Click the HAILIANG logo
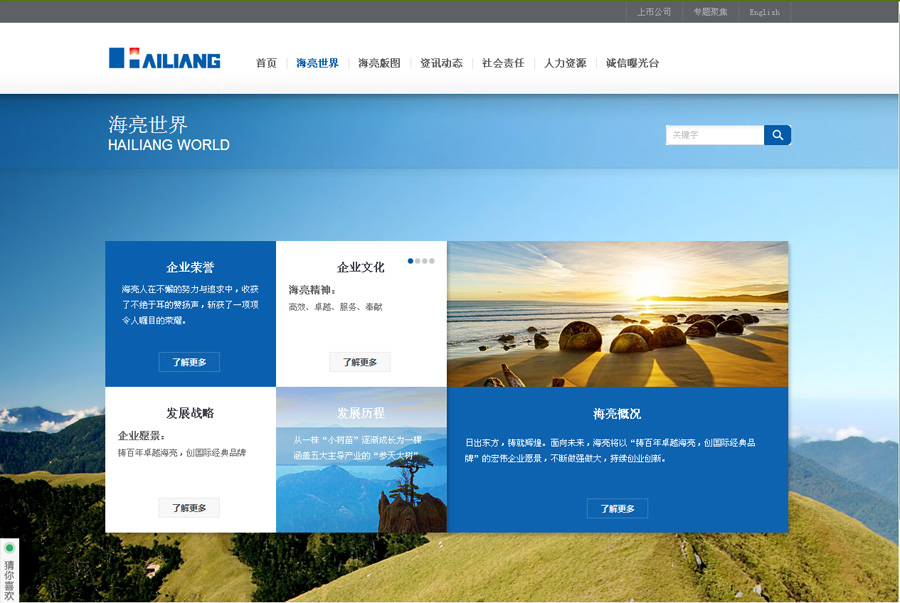 (165, 58)
